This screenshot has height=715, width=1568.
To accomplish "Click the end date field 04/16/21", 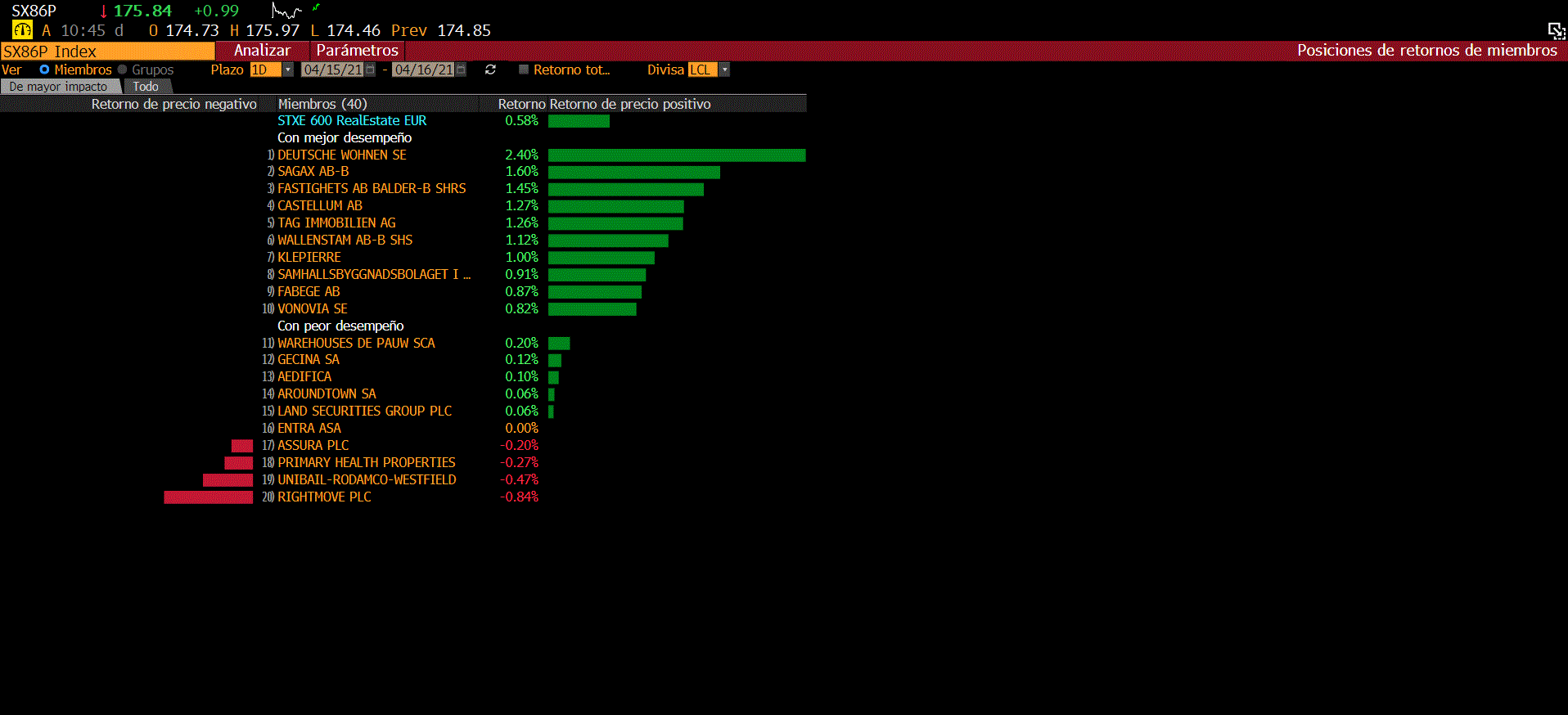I will coord(423,70).
